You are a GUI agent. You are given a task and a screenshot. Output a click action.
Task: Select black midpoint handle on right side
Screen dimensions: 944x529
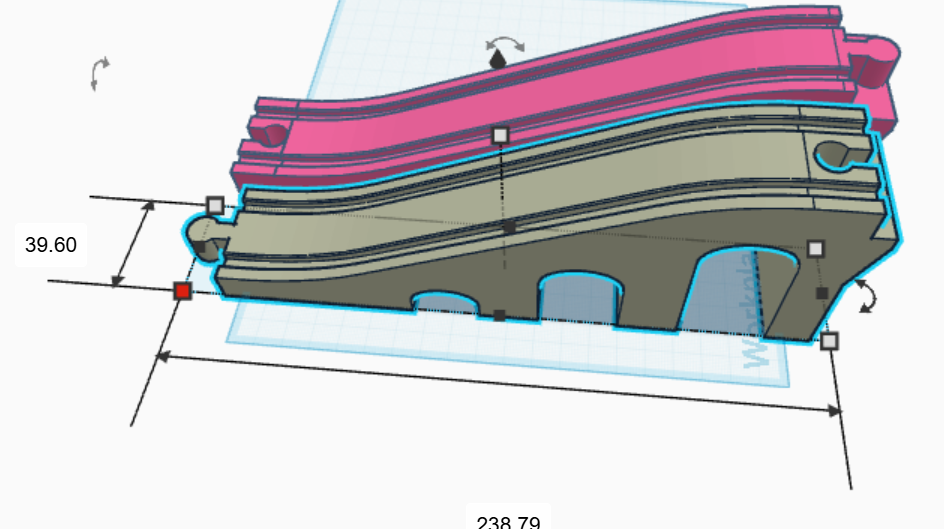coord(821,293)
